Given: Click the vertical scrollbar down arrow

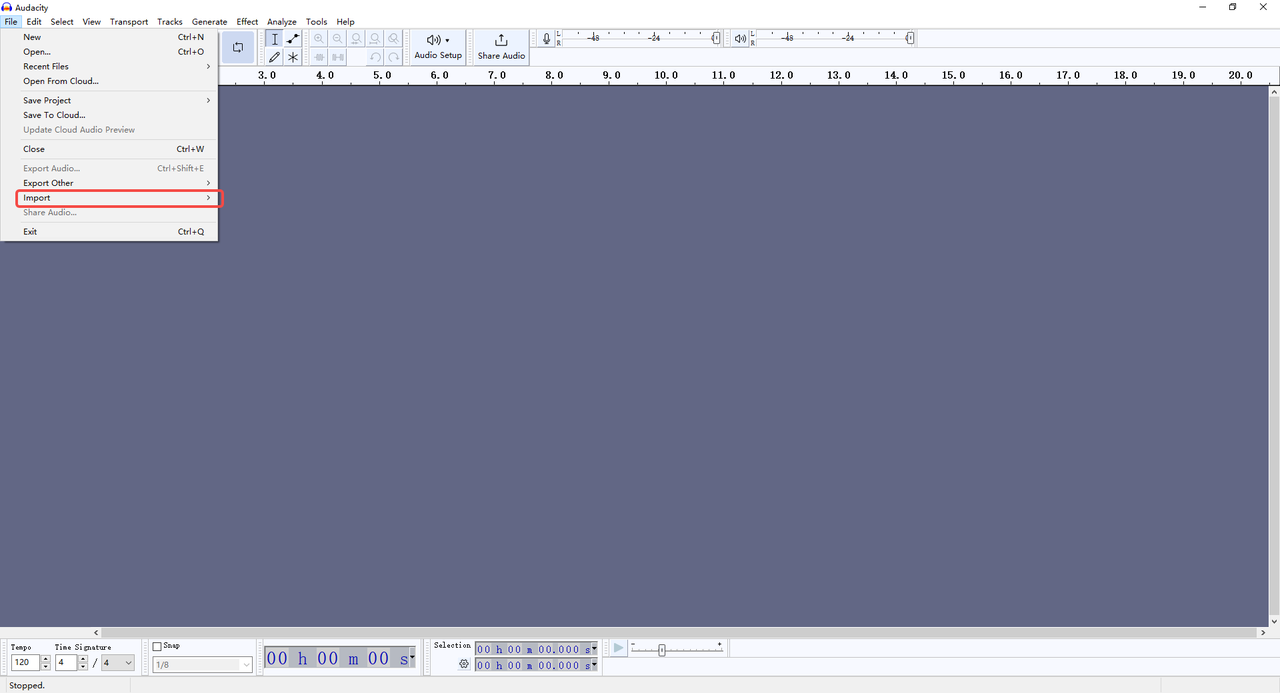Looking at the screenshot, I should coord(1274,620).
